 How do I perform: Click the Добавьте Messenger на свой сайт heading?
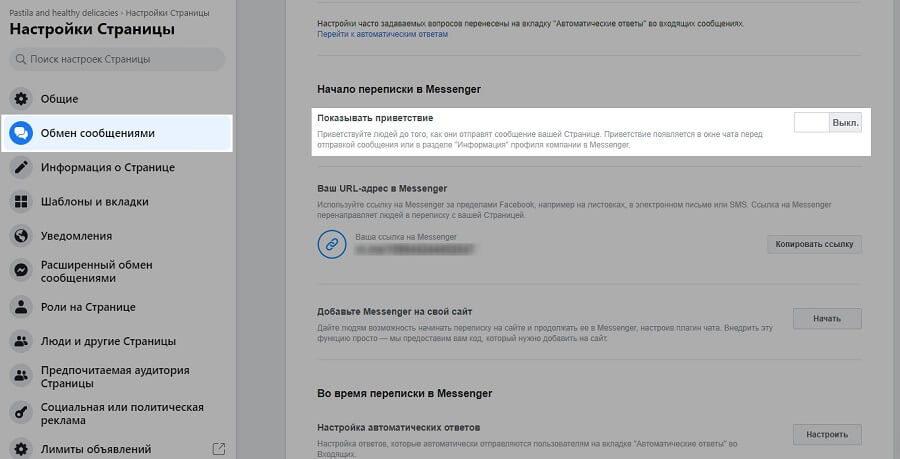pyautogui.click(x=395, y=312)
